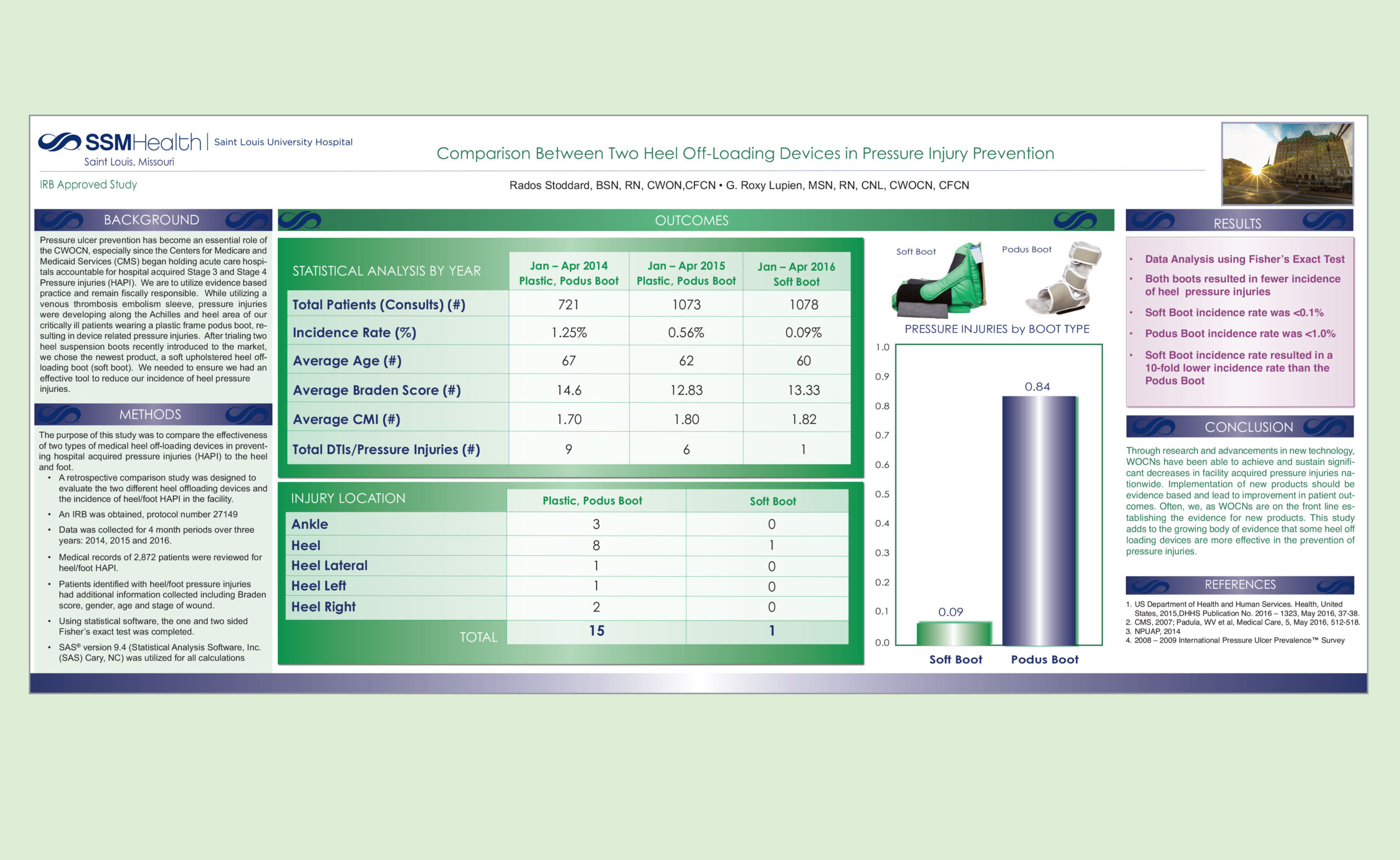Click Saint Louis University Hospital text
1400x860 pixels.
(x=283, y=142)
